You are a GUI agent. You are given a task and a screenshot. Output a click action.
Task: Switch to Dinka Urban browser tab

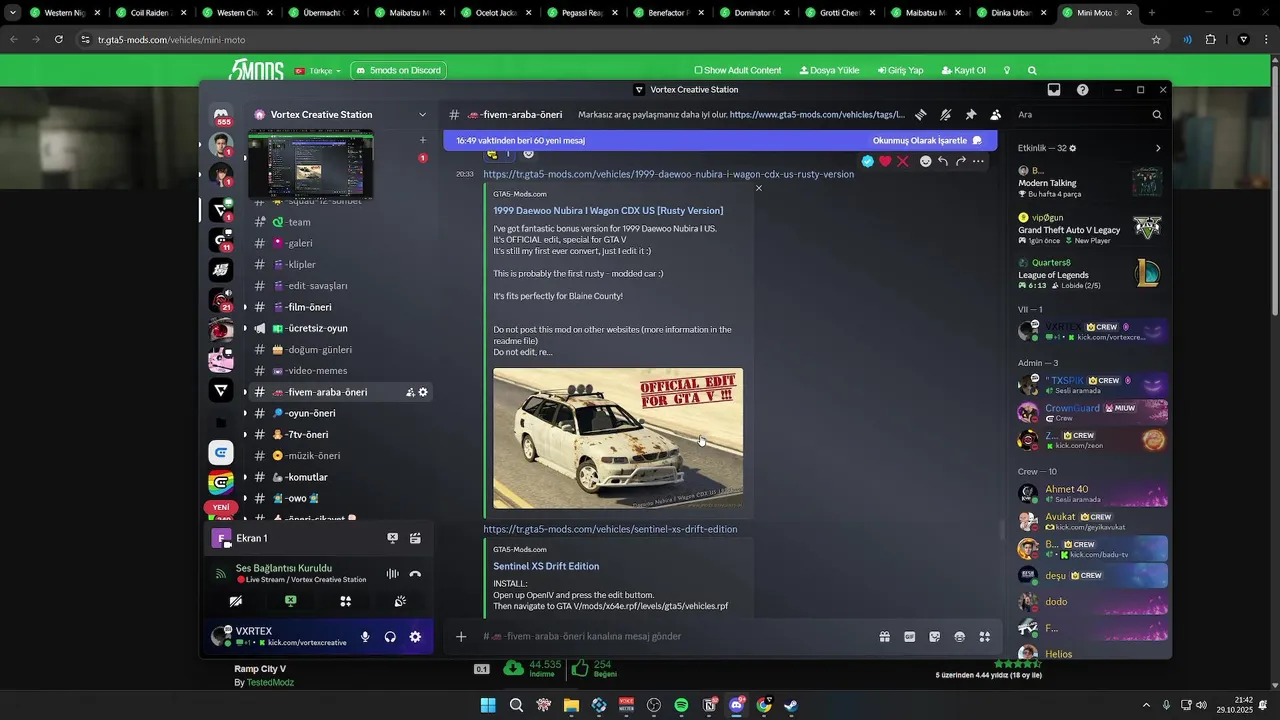click(1012, 13)
